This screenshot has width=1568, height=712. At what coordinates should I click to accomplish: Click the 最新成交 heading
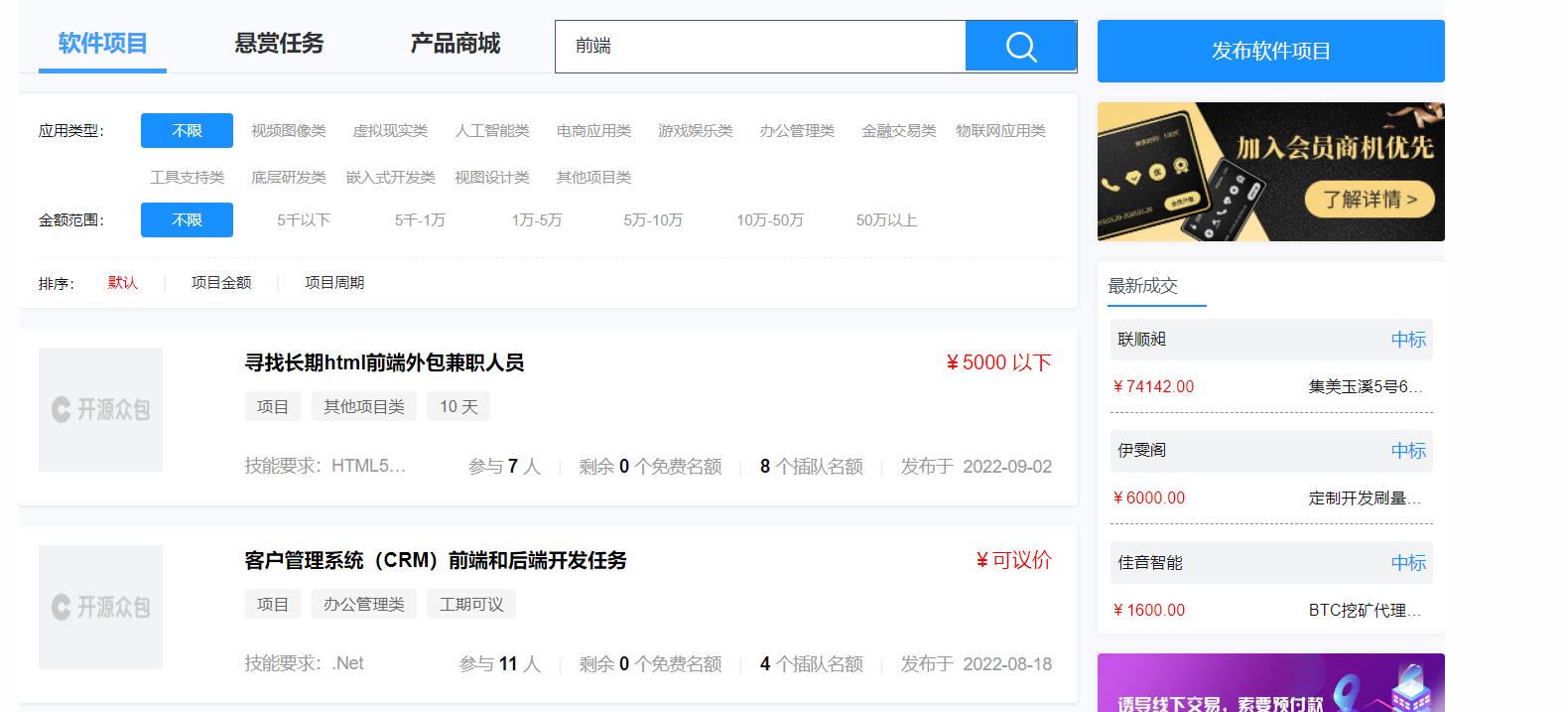1143,286
